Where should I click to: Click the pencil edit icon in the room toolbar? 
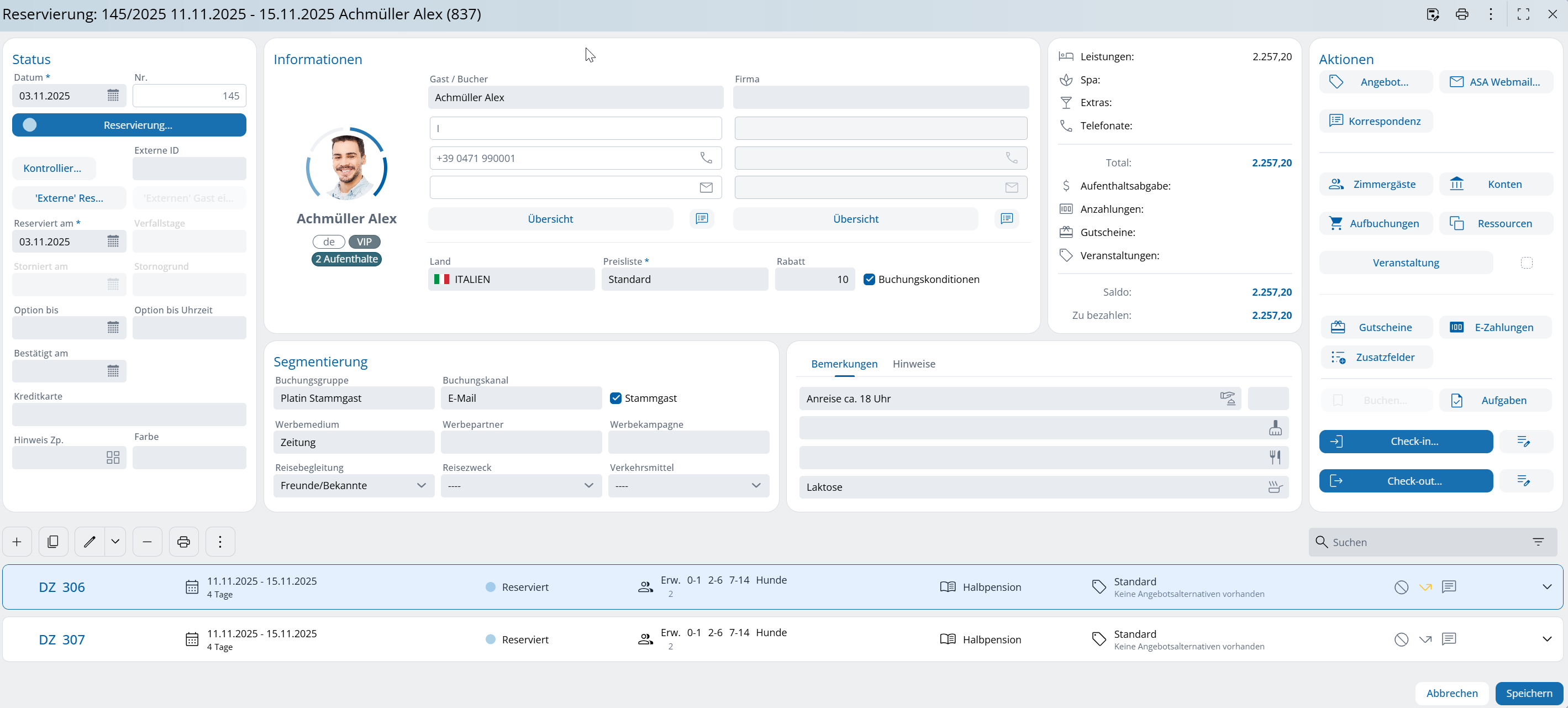90,541
